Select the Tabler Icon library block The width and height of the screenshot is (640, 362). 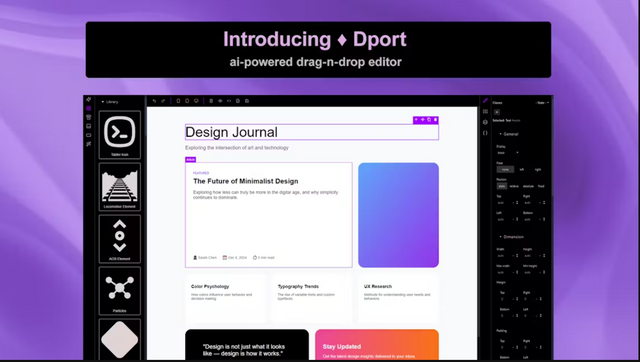tap(120, 135)
